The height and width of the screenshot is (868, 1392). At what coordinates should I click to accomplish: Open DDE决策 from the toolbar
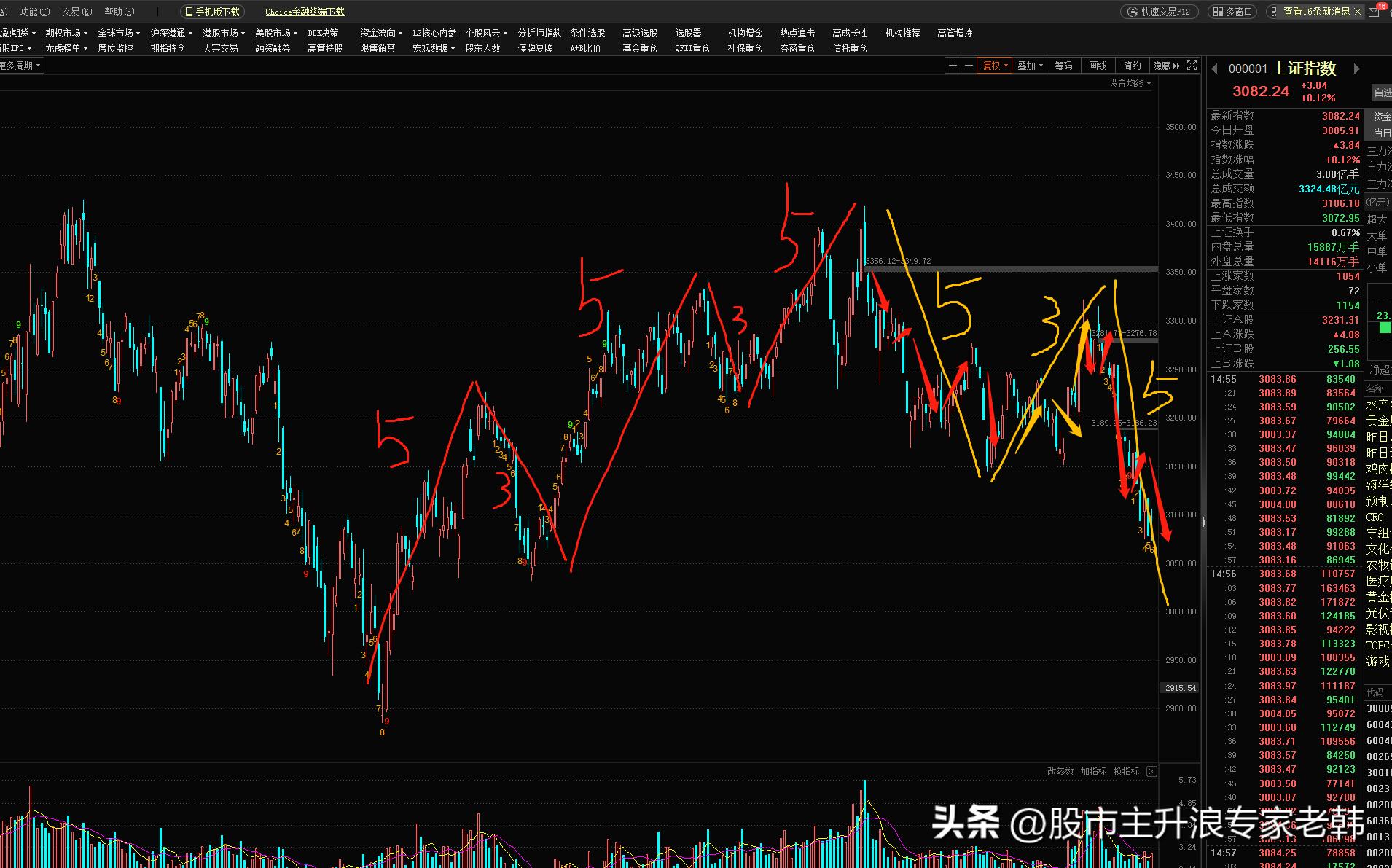point(323,33)
